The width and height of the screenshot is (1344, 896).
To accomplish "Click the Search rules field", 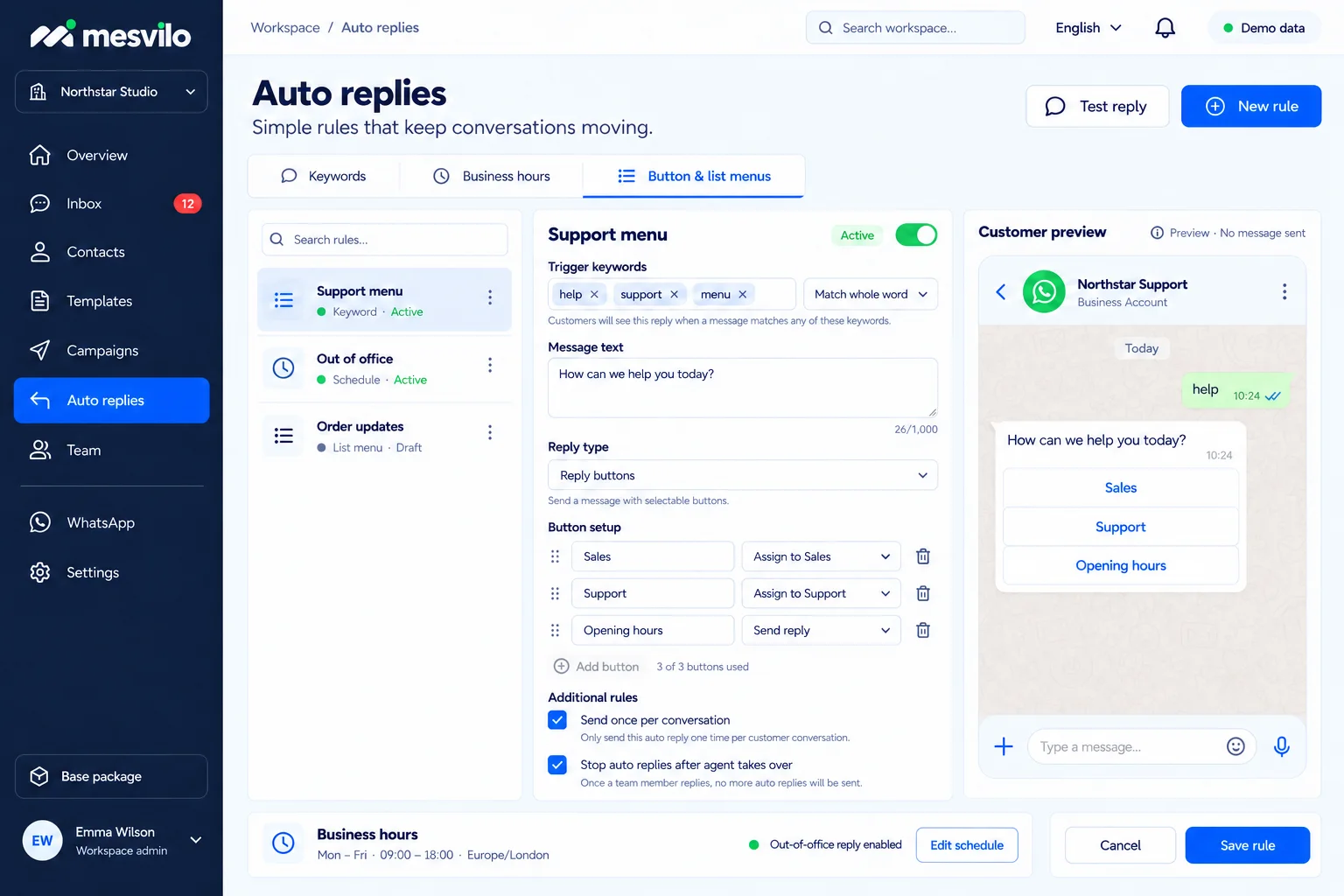I will coord(385,240).
